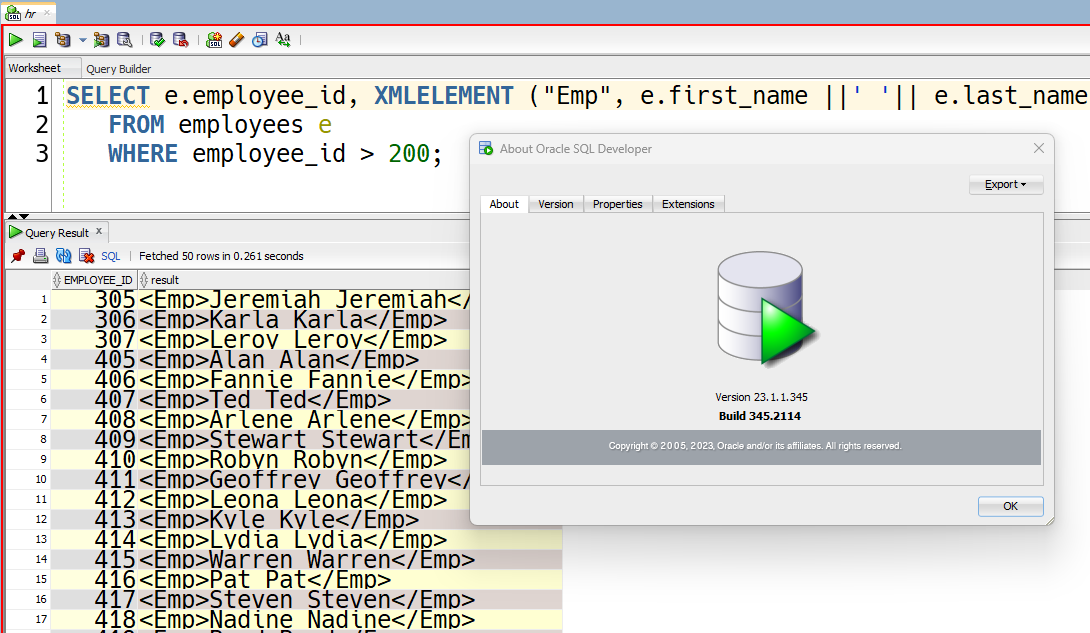Click the Commit database icon
The image size is (1090, 633).
(x=157, y=40)
